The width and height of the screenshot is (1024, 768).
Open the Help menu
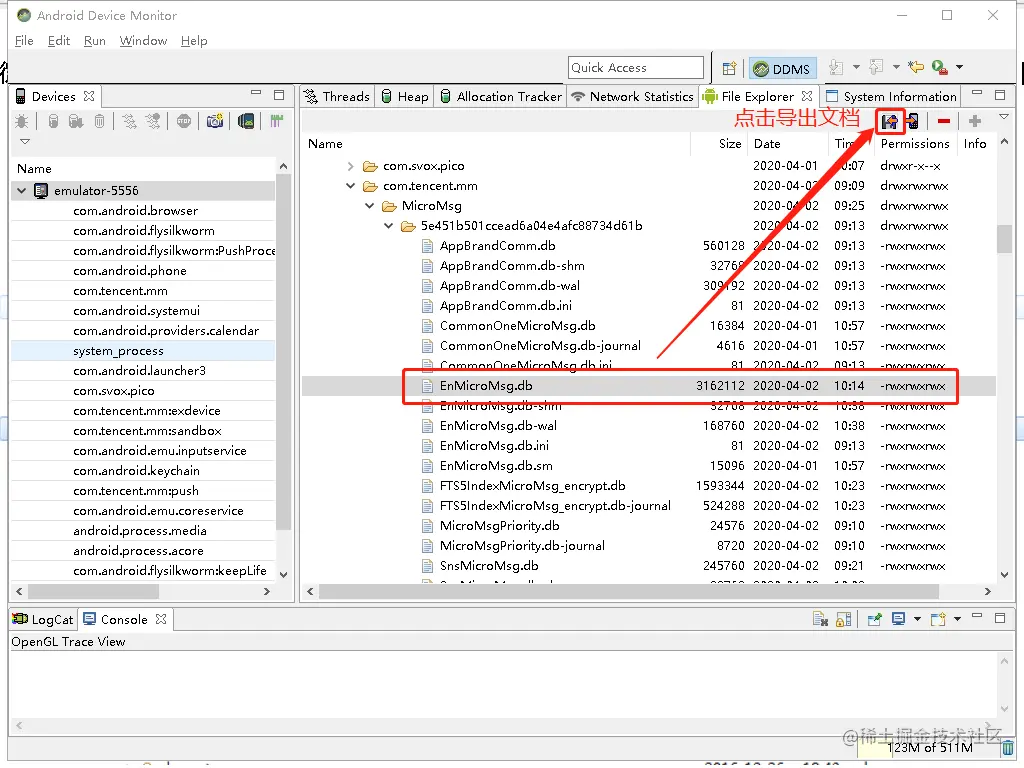[194, 40]
